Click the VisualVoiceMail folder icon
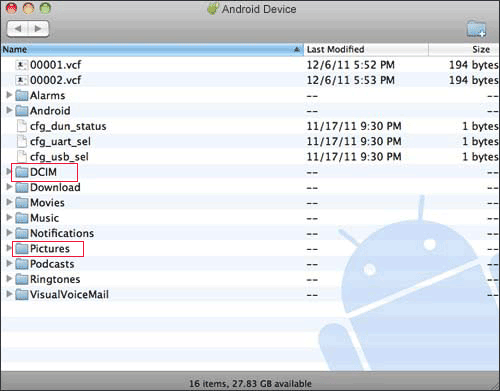Screen dimensions: 500x391 (x=22, y=295)
